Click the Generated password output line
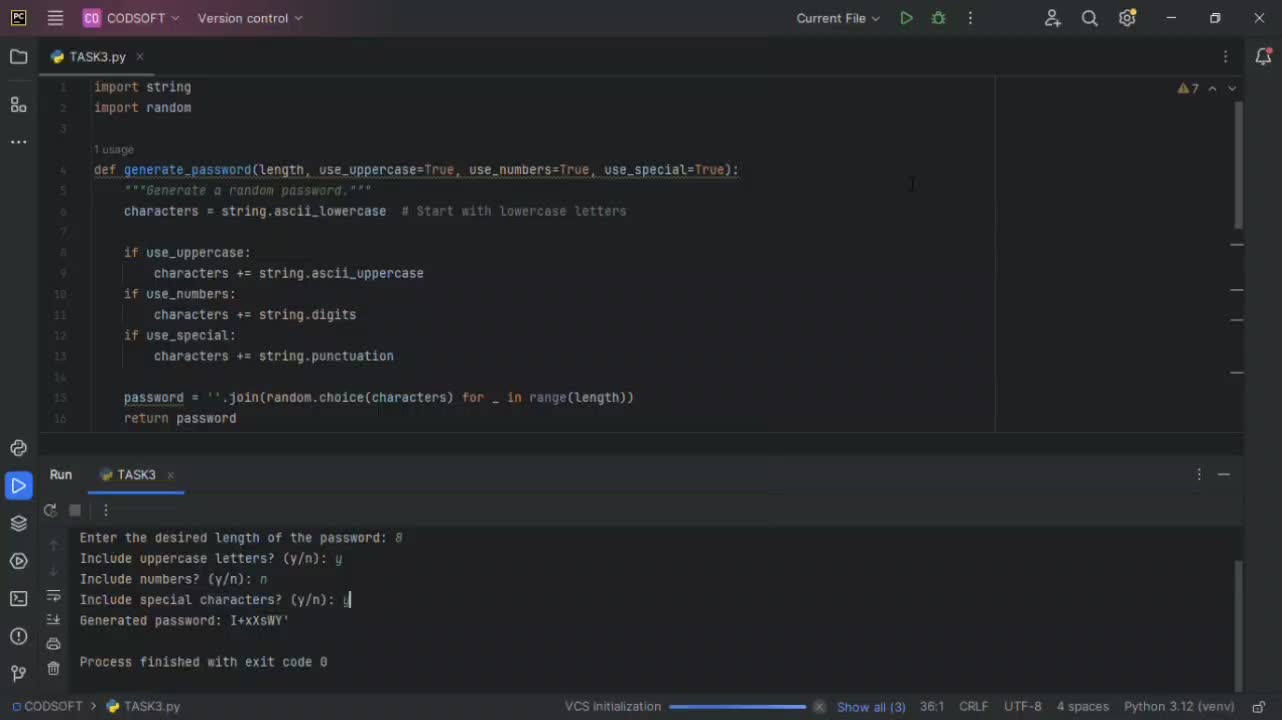The width and height of the screenshot is (1282, 720). [185, 621]
